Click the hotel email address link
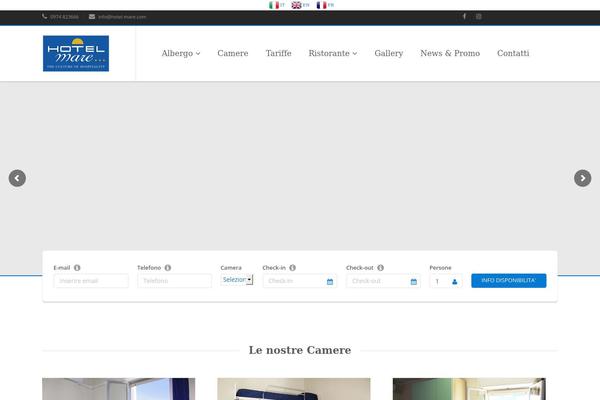This screenshot has height=400, width=600. 122,17
